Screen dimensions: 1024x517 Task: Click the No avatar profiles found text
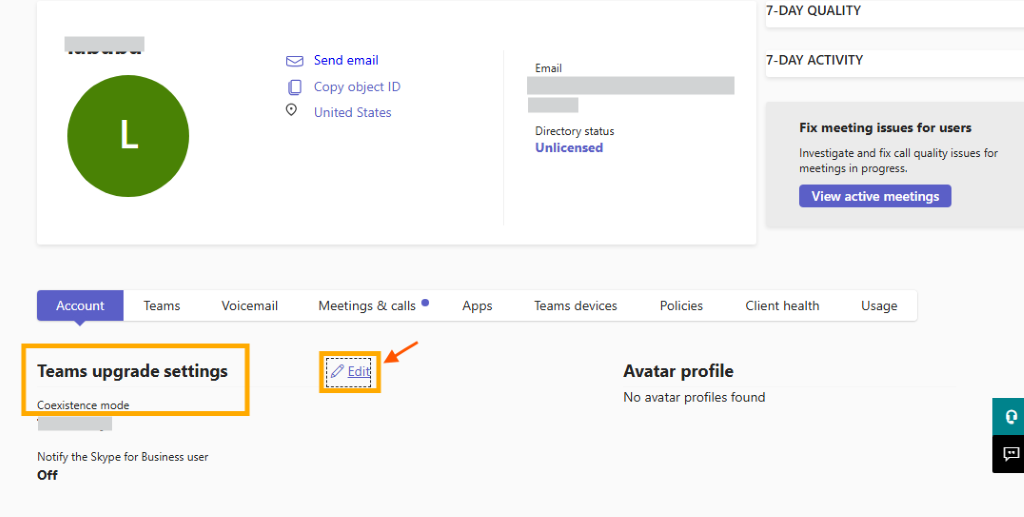694,397
